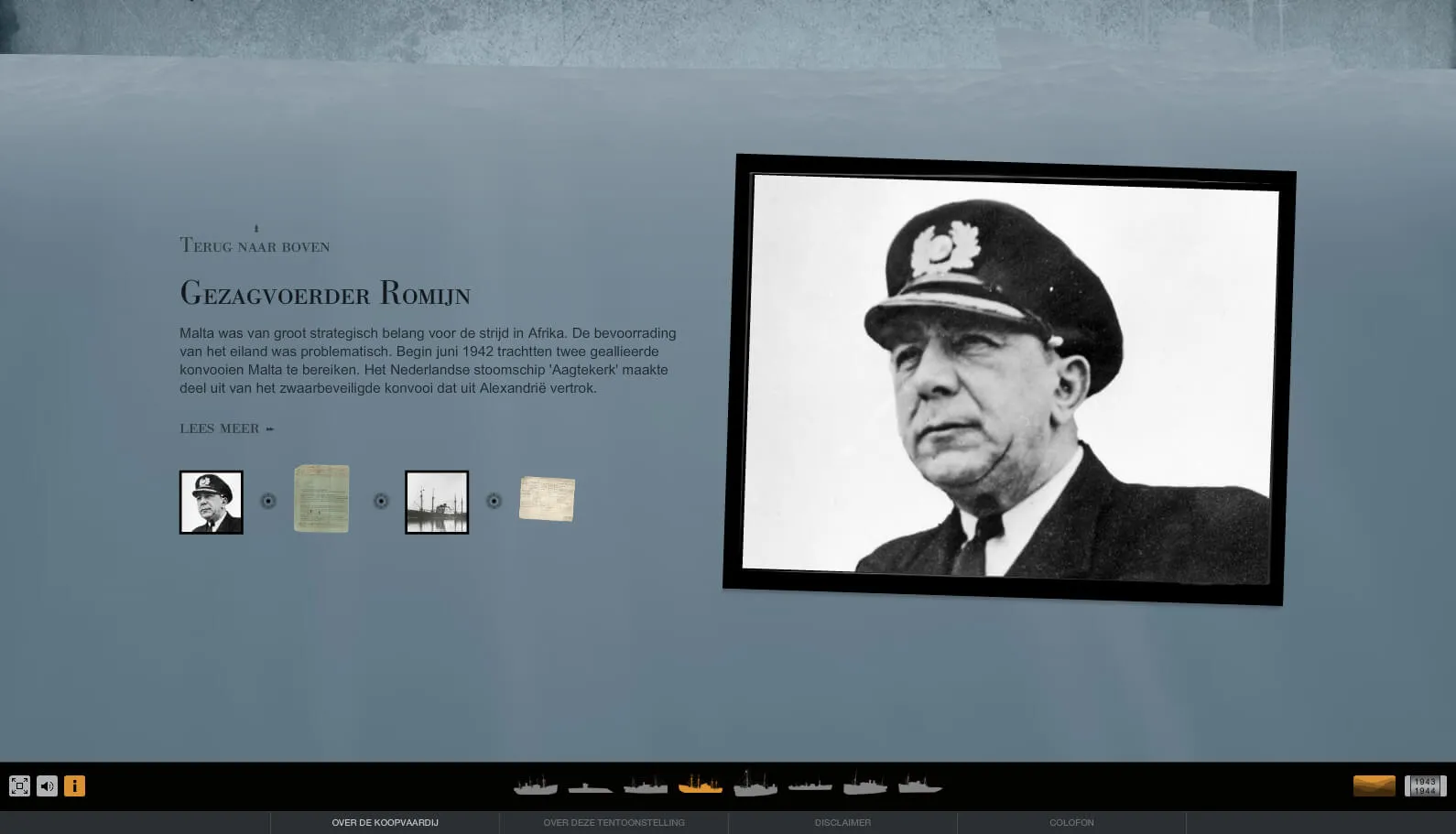1456x834 pixels.
Task: Select the sixth ship silhouette in the ship row
Action: coord(810,785)
